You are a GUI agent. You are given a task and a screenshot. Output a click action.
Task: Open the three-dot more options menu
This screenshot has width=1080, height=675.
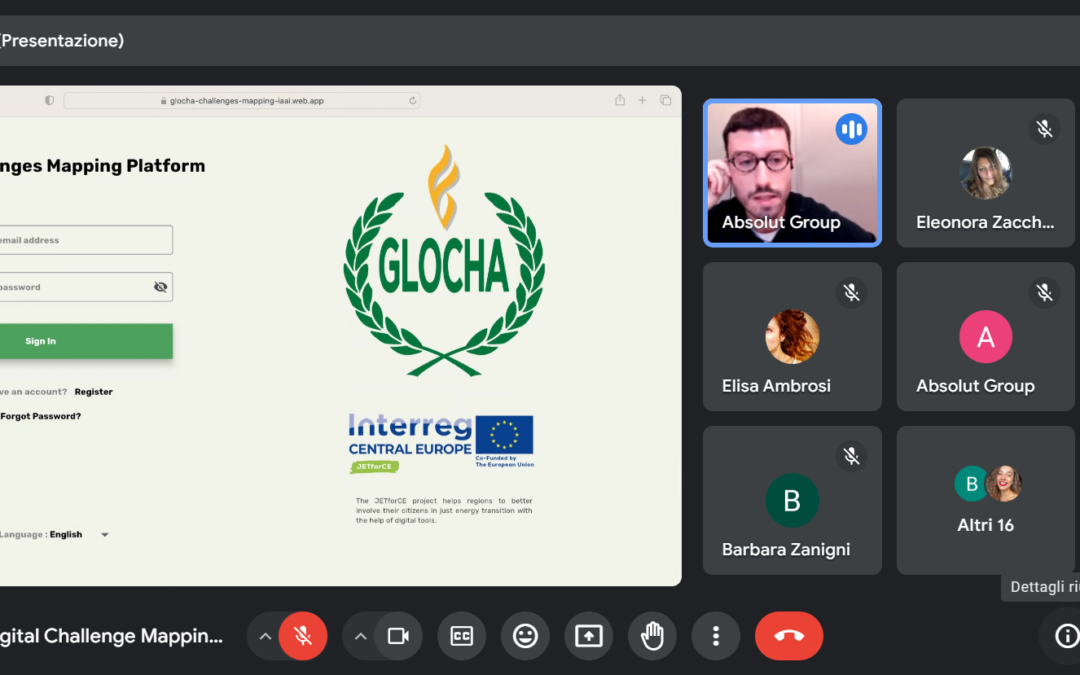(716, 636)
